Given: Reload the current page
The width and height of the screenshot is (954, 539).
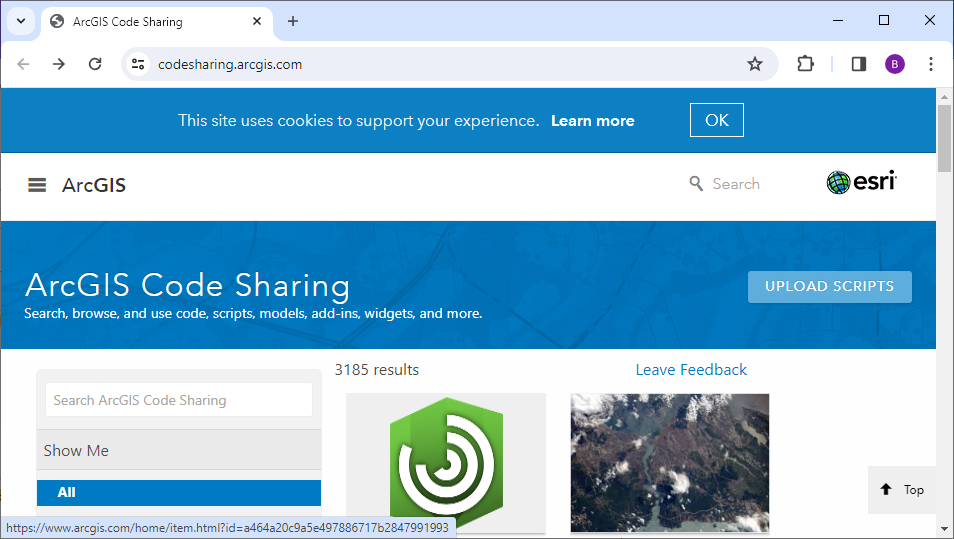Looking at the screenshot, I should 95,64.
